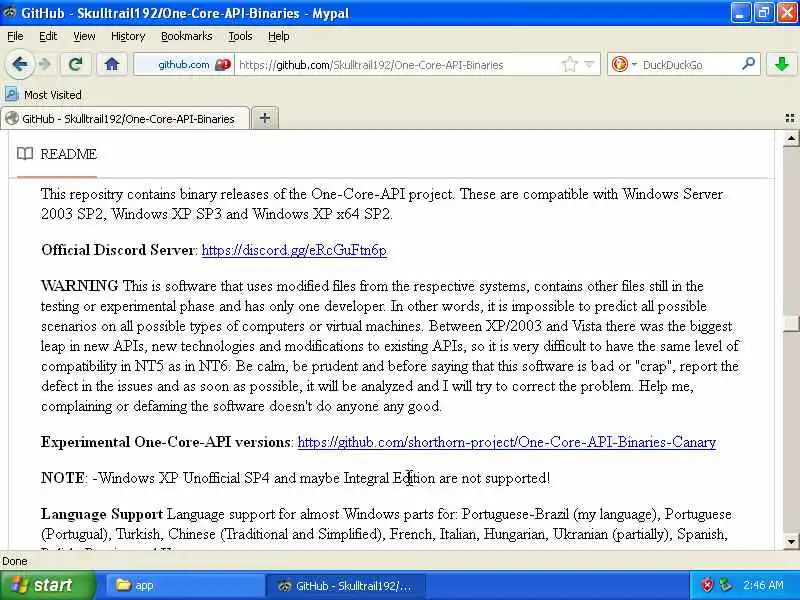Image resolution: width=800 pixels, height=600 pixels.
Task: Click the DuckDuckGo search engine logo icon
Action: point(620,65)
